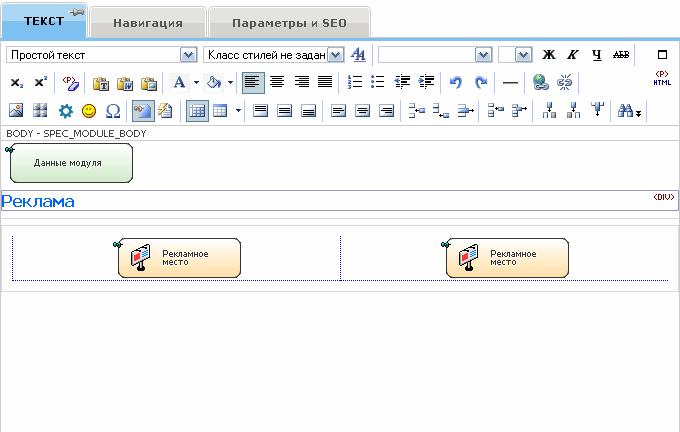Insert a smiley emoticon
Image resolution: width=680 pixels, height=432 pixels.
(89, 110)
